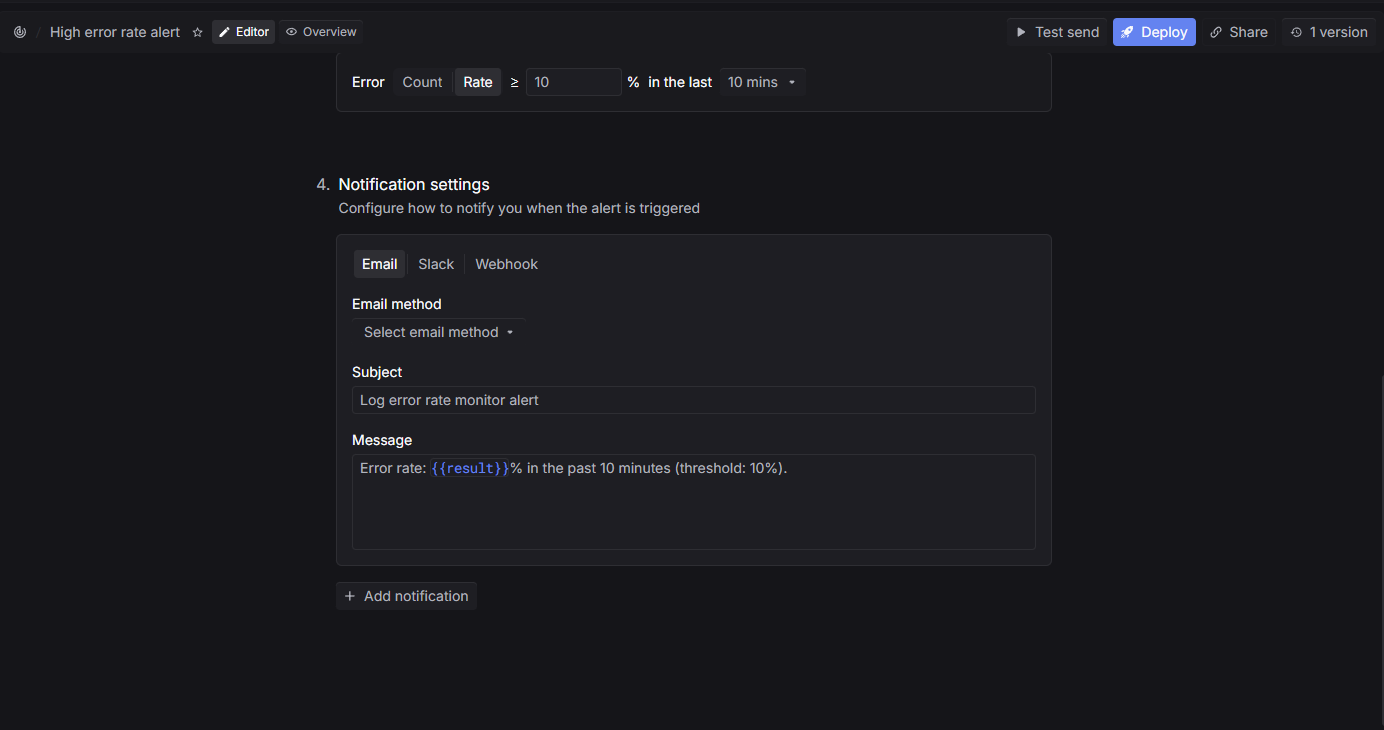Click the Test send play button
Image resolution: width=1384 pixels, height=730 pixels.
[1057, 32]
